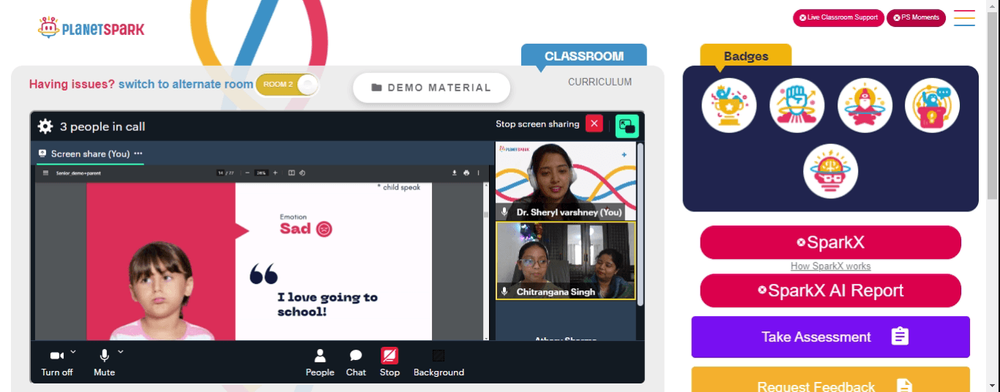The image size is (1000, 392).
Task: Open the PDF viewer more options menu
Action: tap(478, 173)
